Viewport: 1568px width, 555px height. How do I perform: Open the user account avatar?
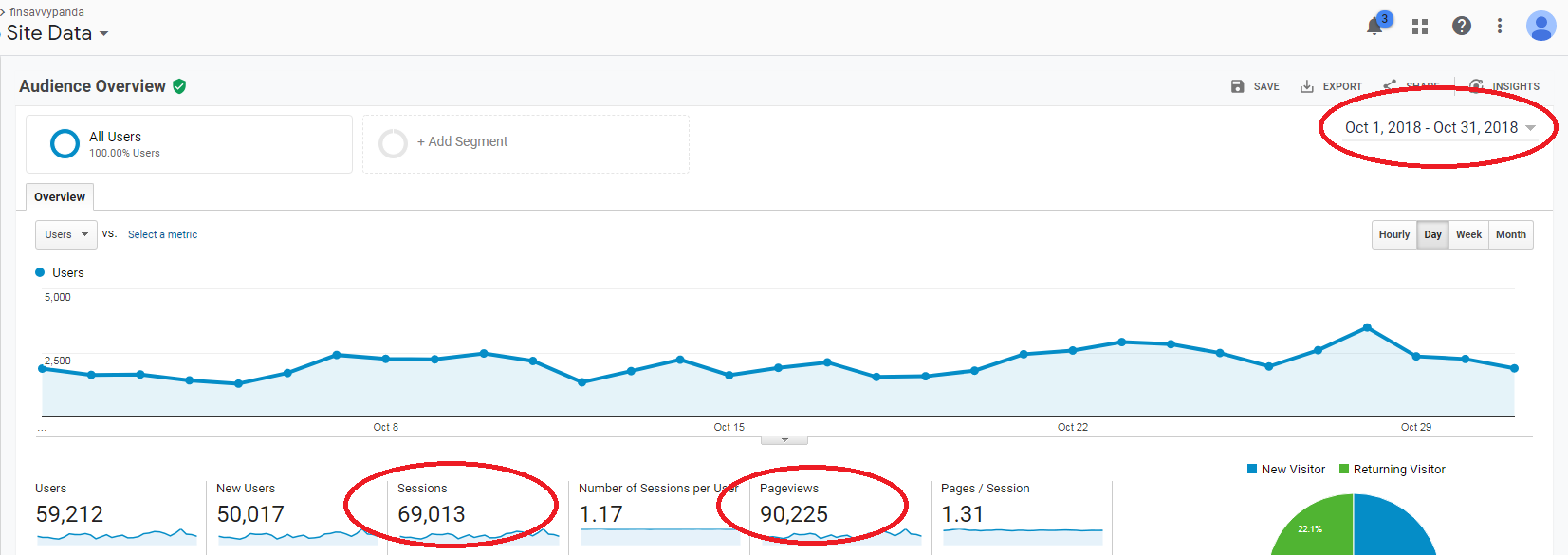tap(1541, 26)
